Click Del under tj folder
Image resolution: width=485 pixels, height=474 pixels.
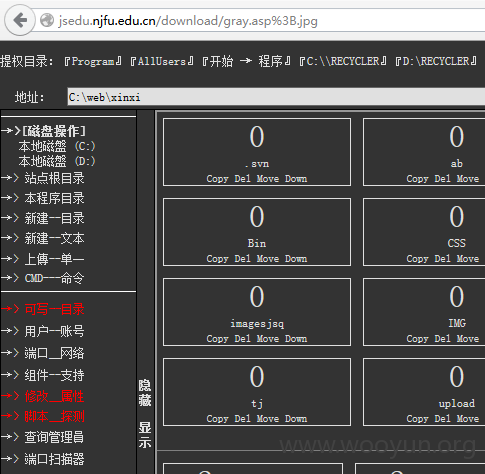242,419
